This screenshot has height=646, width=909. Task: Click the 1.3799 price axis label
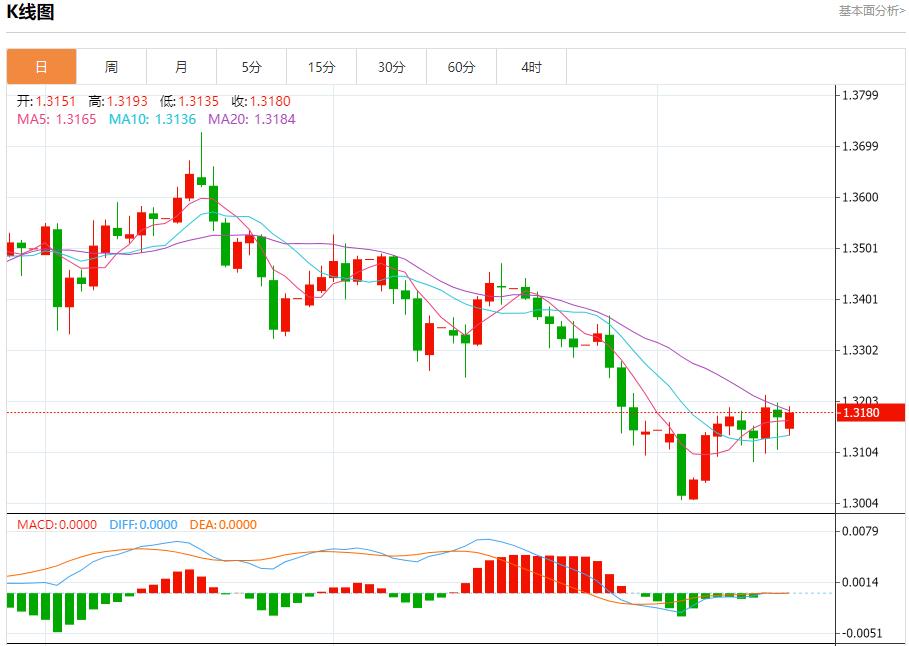pyautogui.click(x=860, y=96)
